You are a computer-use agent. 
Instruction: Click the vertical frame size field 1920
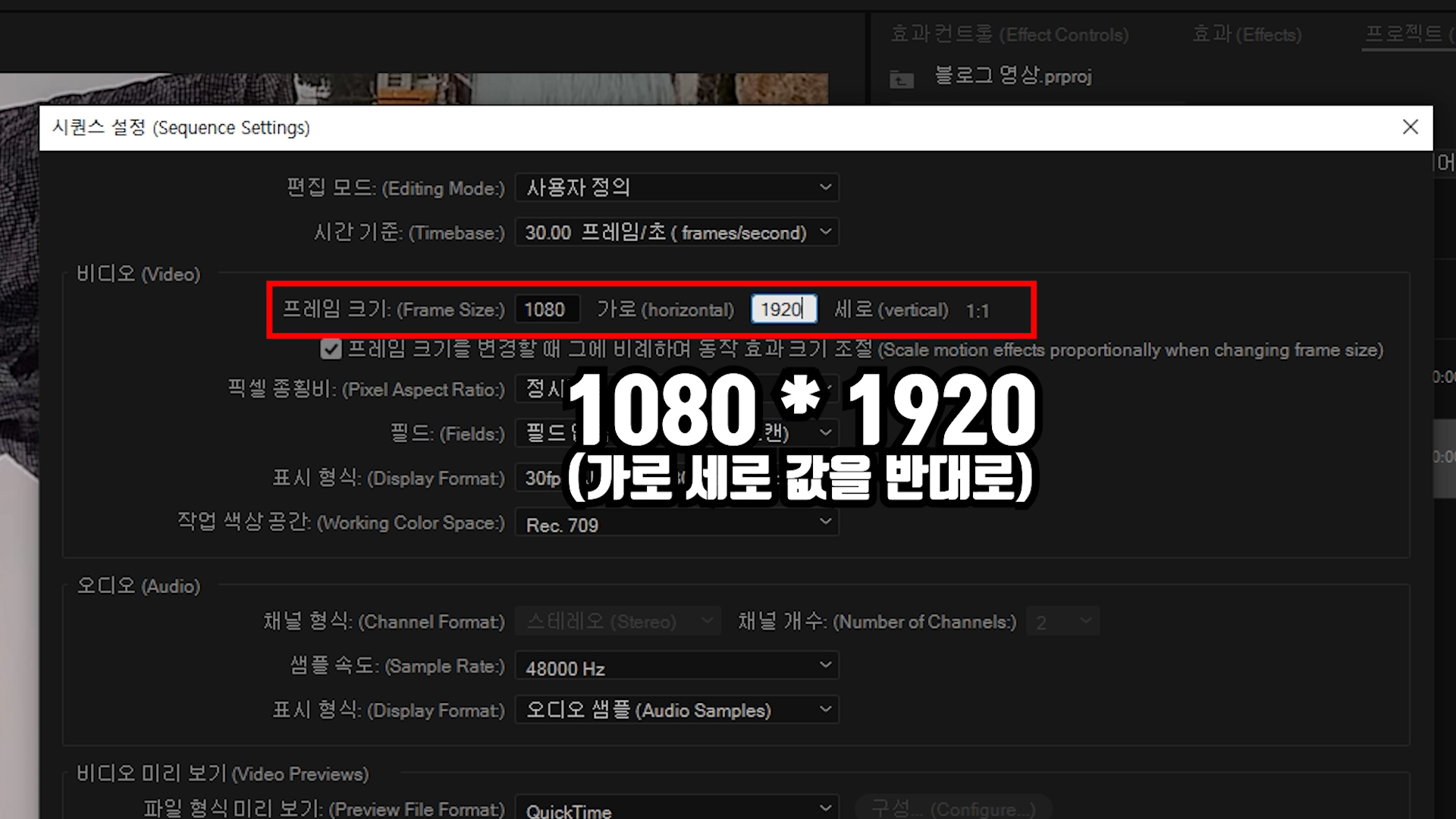783,309
